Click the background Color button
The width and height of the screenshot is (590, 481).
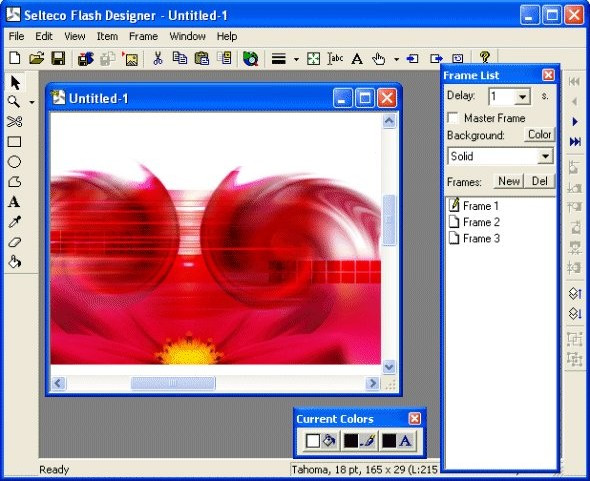tap(539, 135)
